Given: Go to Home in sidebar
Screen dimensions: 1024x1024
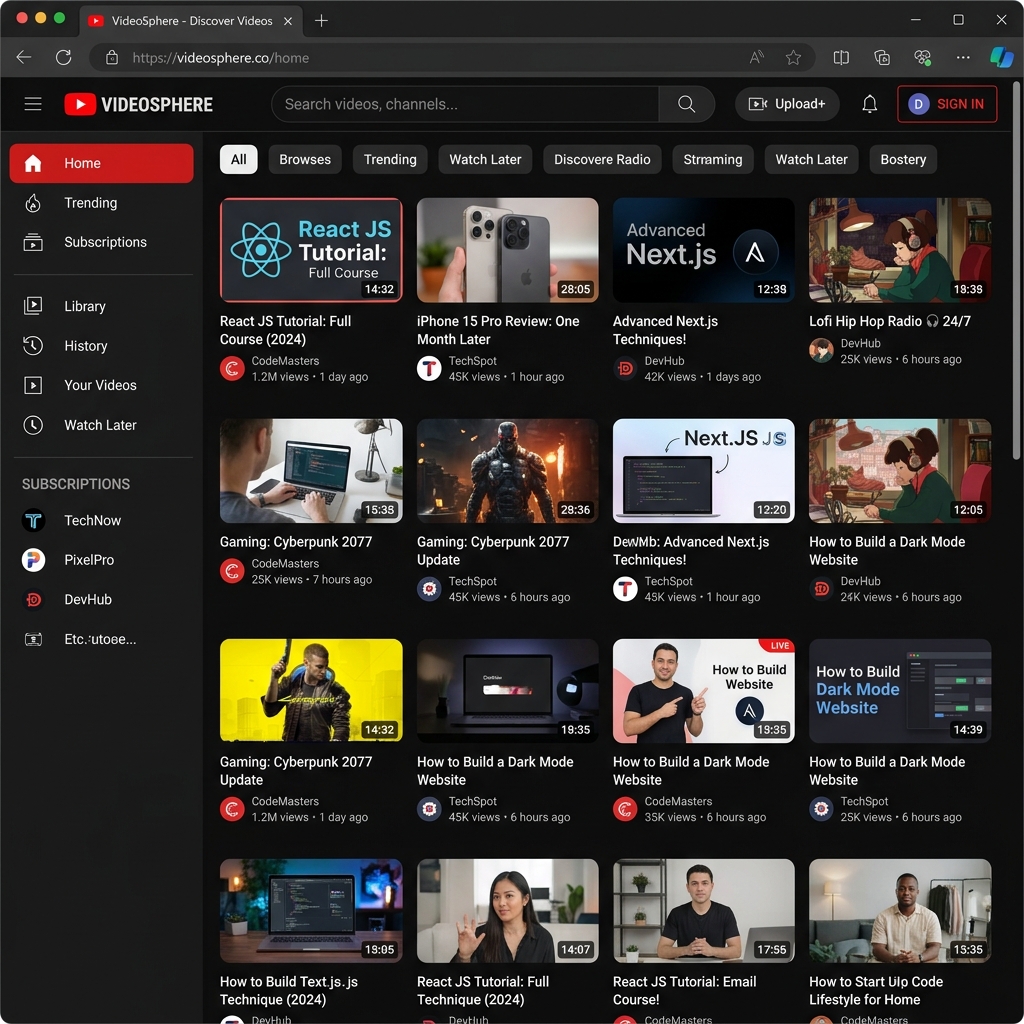Looking at the screenshot, I should tap(101, 163).
